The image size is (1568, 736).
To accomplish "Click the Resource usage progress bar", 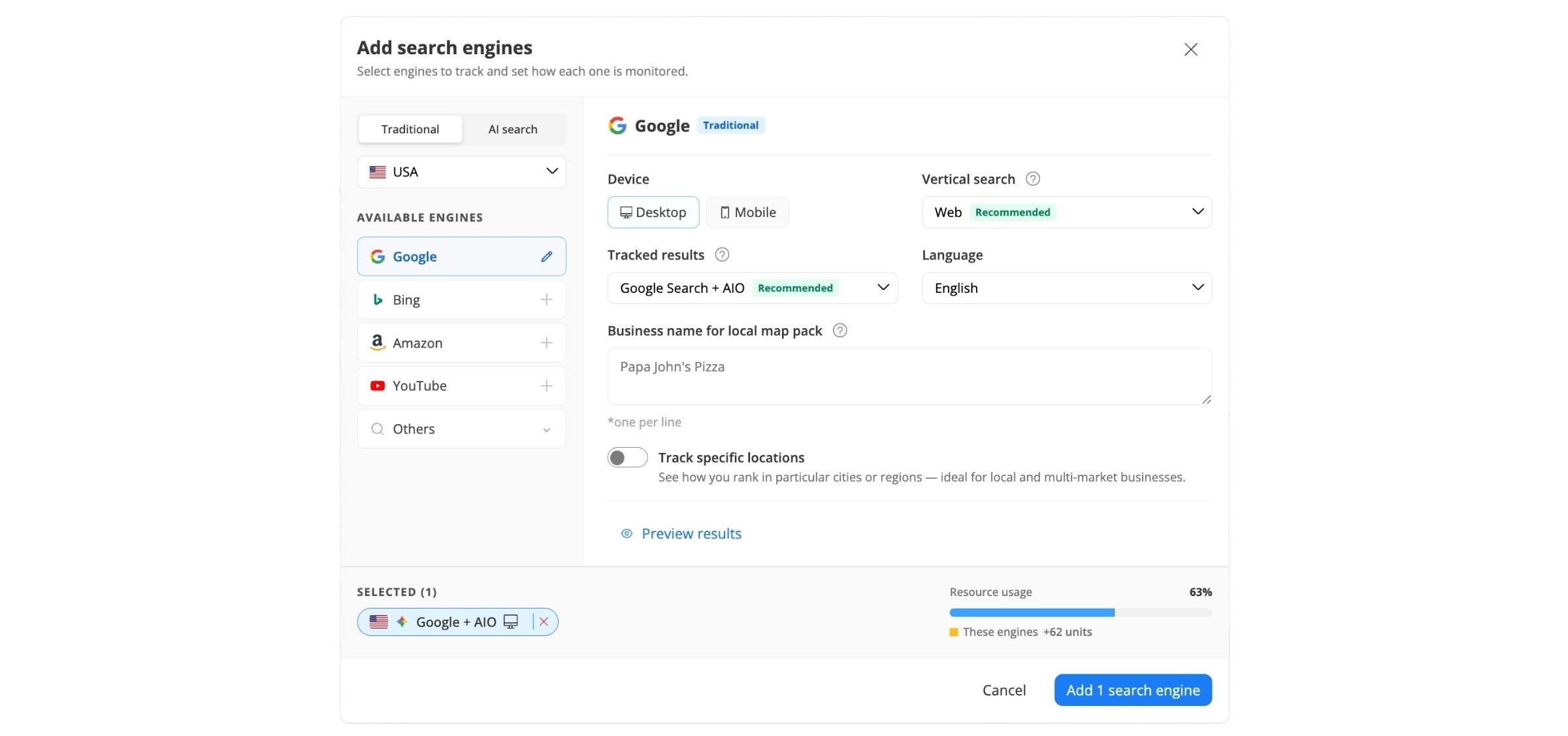I will [x=1081, y=612].
